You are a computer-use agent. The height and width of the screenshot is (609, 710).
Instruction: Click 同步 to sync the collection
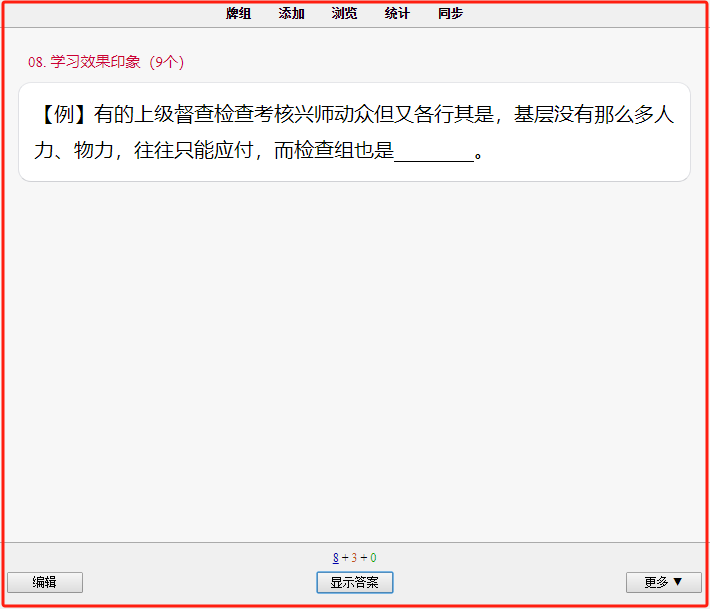tap(450, 14)
